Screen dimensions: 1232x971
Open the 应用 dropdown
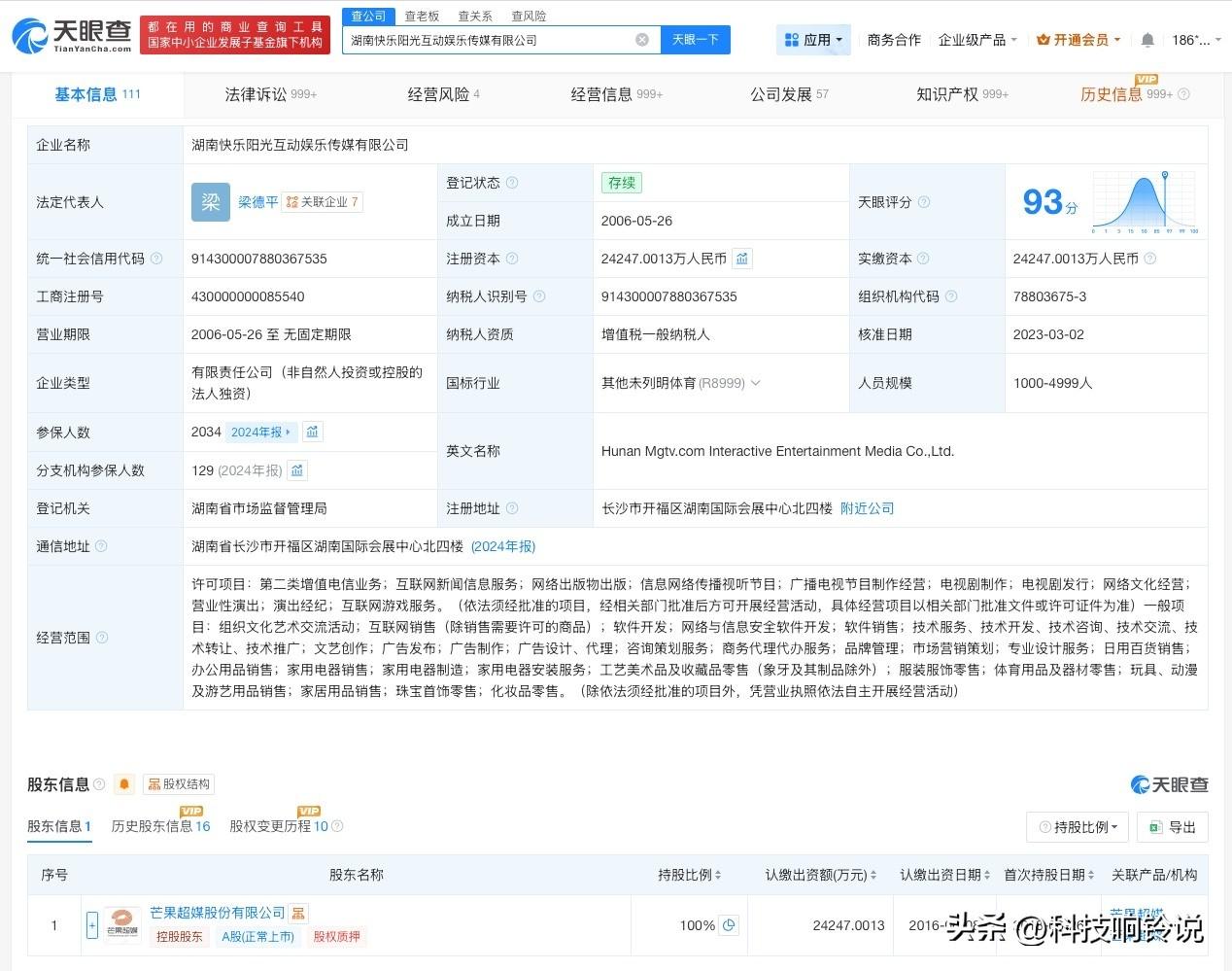tap(814, 40)
